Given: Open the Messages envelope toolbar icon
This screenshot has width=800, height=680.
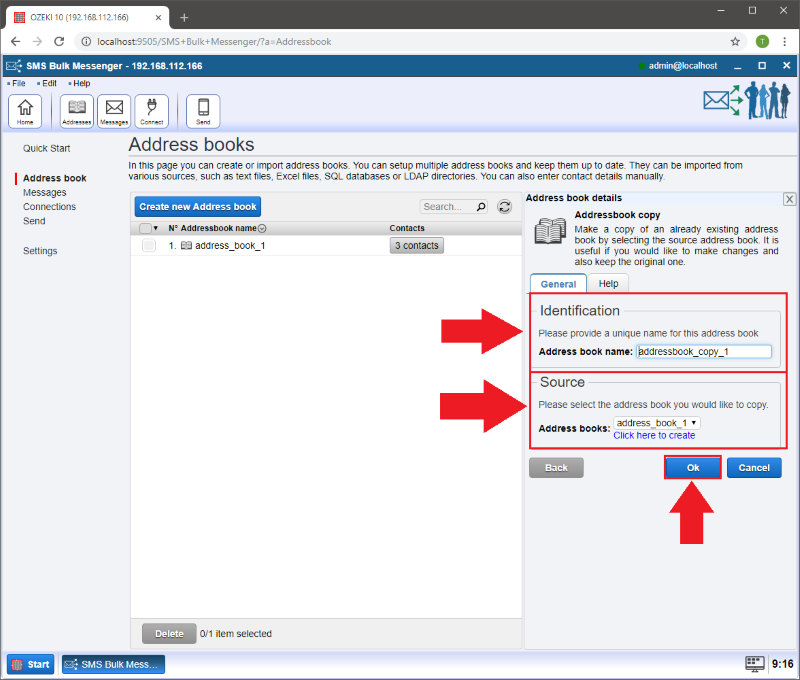Looking at the screenshot, I should pos(114,110).
